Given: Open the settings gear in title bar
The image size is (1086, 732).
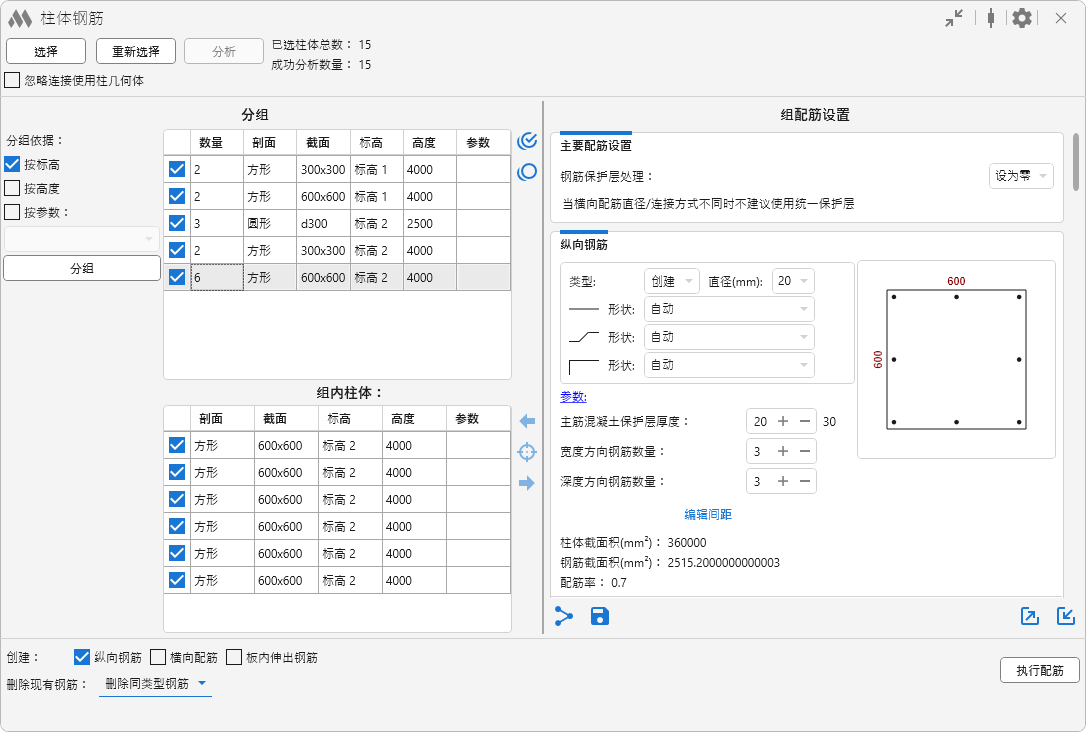Looking at the screenshot, I should coord(1021,18).
